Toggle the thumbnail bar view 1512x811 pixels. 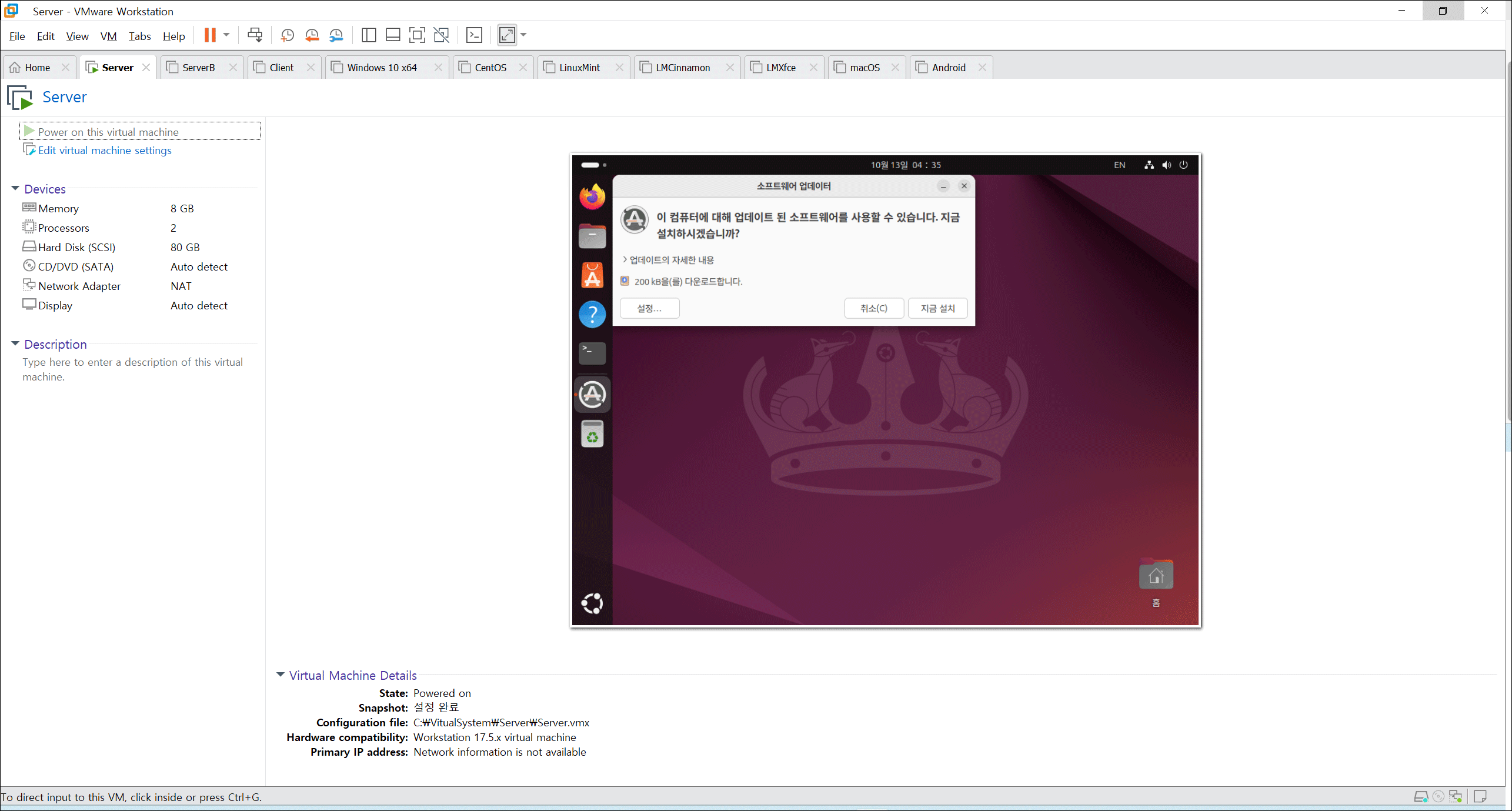pyautogui.click(x=393, y=35)
